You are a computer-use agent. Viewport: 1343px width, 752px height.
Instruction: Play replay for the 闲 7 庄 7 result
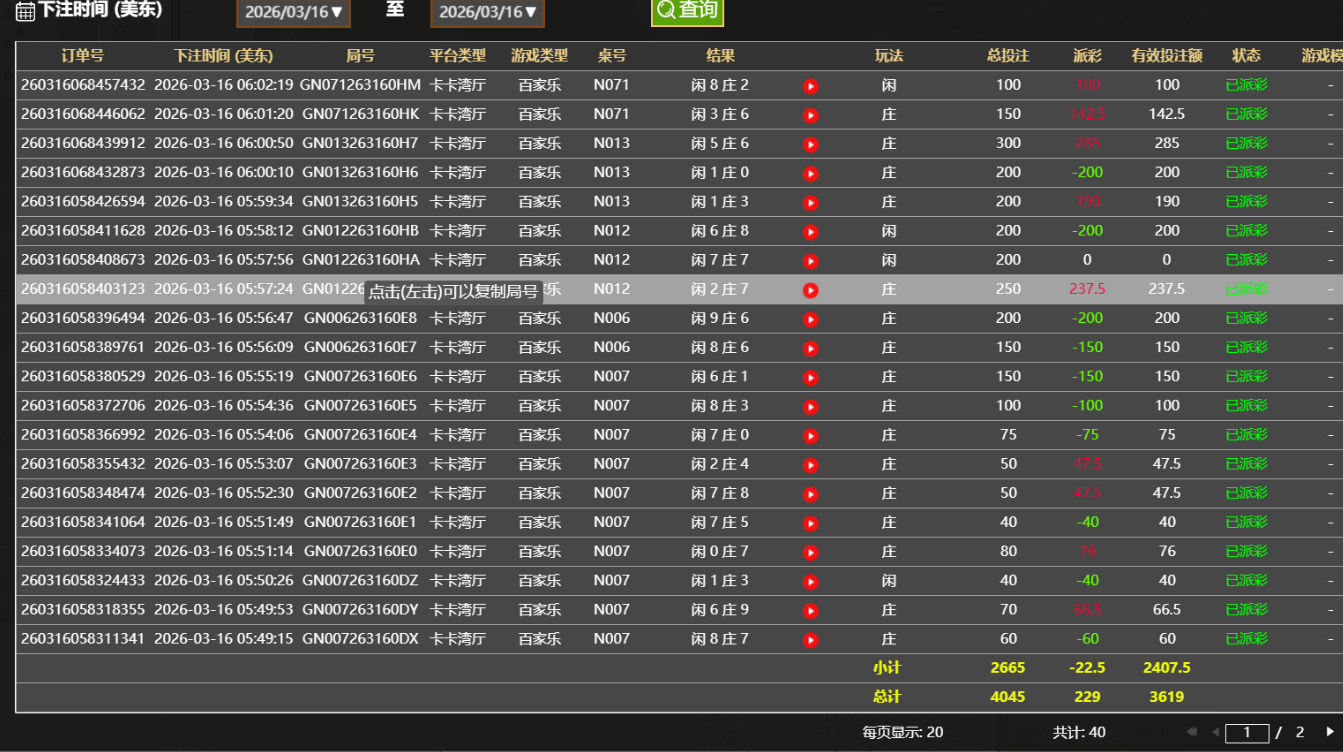pos(810,261)
